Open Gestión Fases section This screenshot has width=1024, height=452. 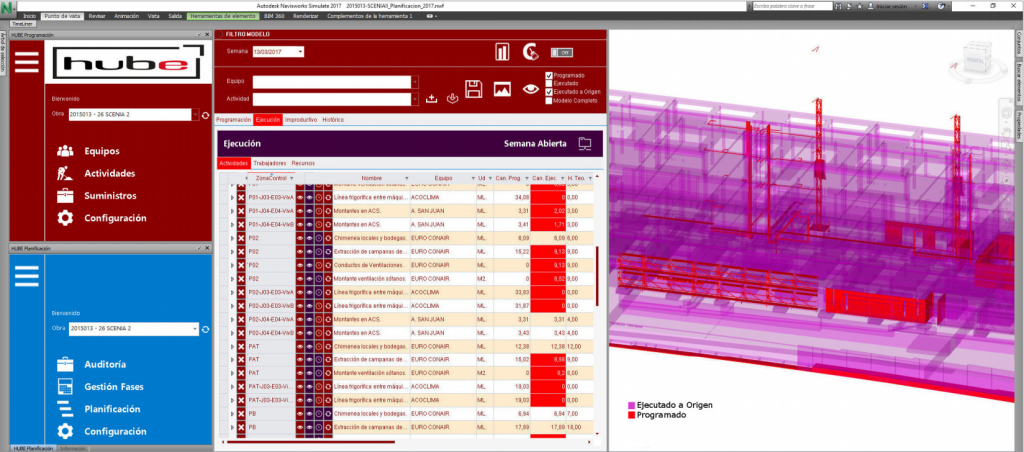114,387
